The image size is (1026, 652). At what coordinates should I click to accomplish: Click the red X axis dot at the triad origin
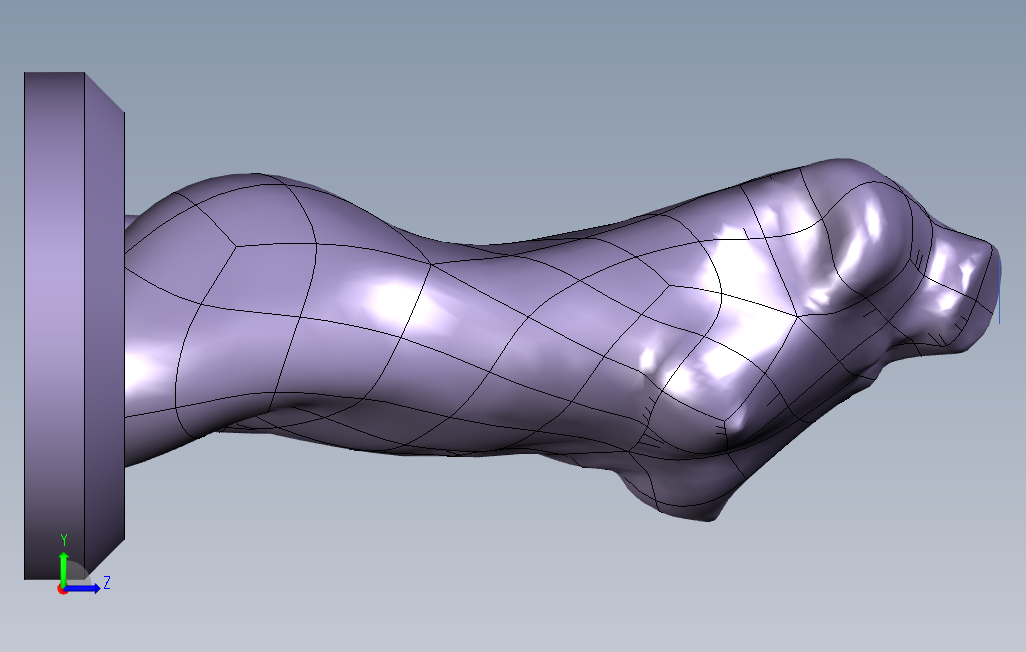tap(62, 590)
